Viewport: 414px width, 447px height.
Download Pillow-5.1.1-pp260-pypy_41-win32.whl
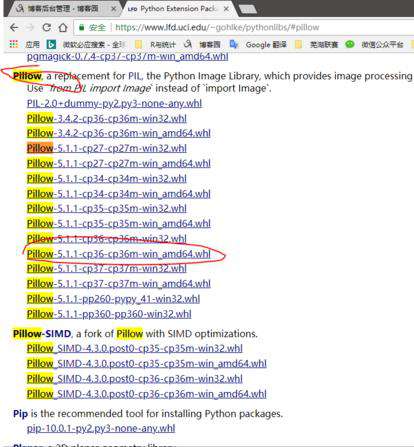pyautogui.click(x=113, y=299)
